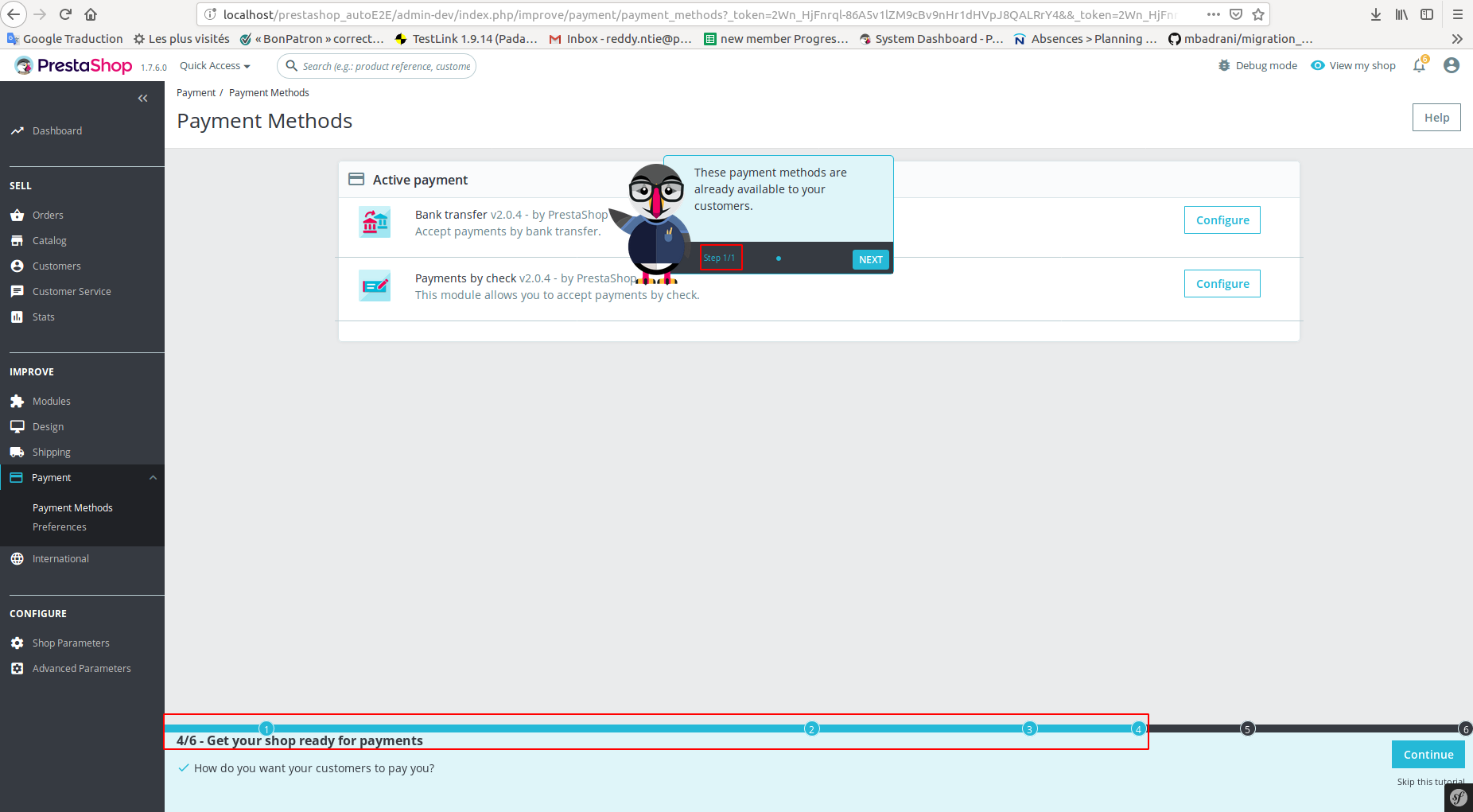
Task: Collapse the Payment menu chevron
Action: [x=153, y=477]
